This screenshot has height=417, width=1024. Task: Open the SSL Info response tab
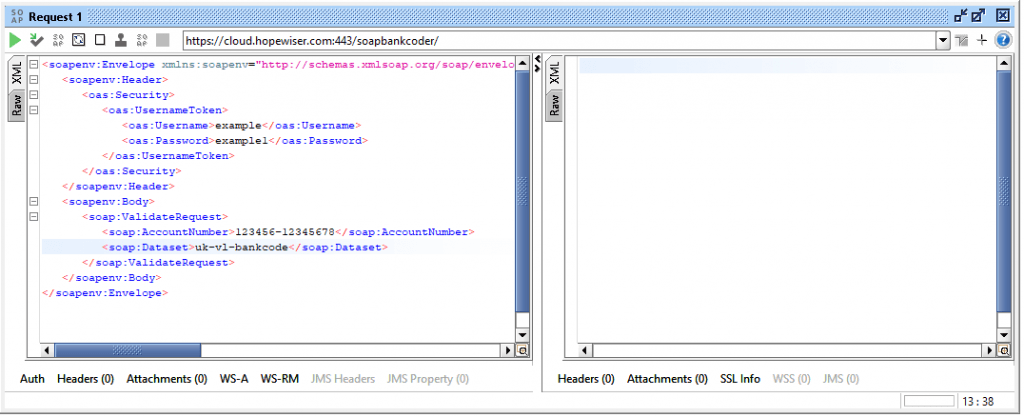tap(740, 379)
